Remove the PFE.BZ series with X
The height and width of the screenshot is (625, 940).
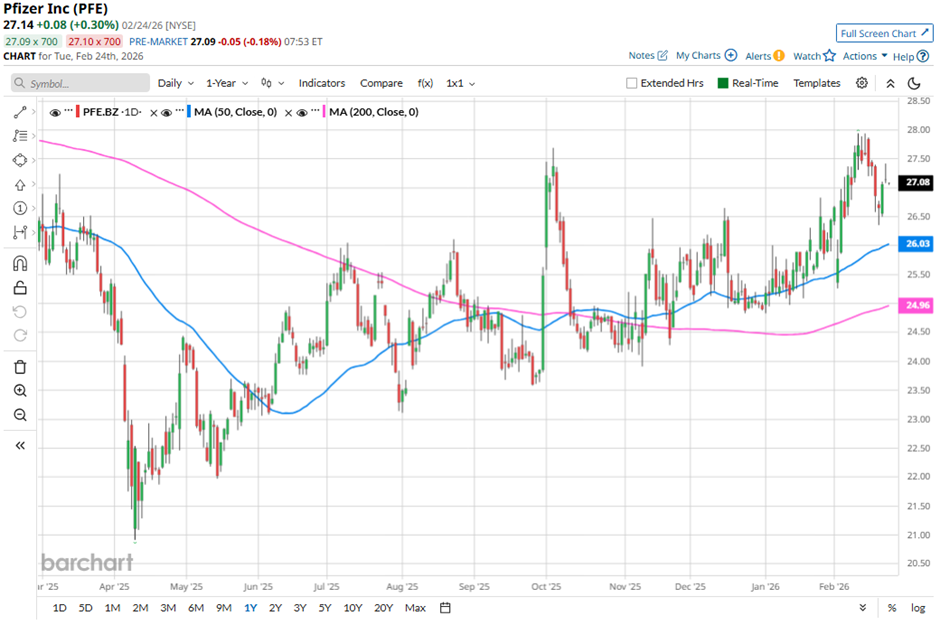[153, 113]
